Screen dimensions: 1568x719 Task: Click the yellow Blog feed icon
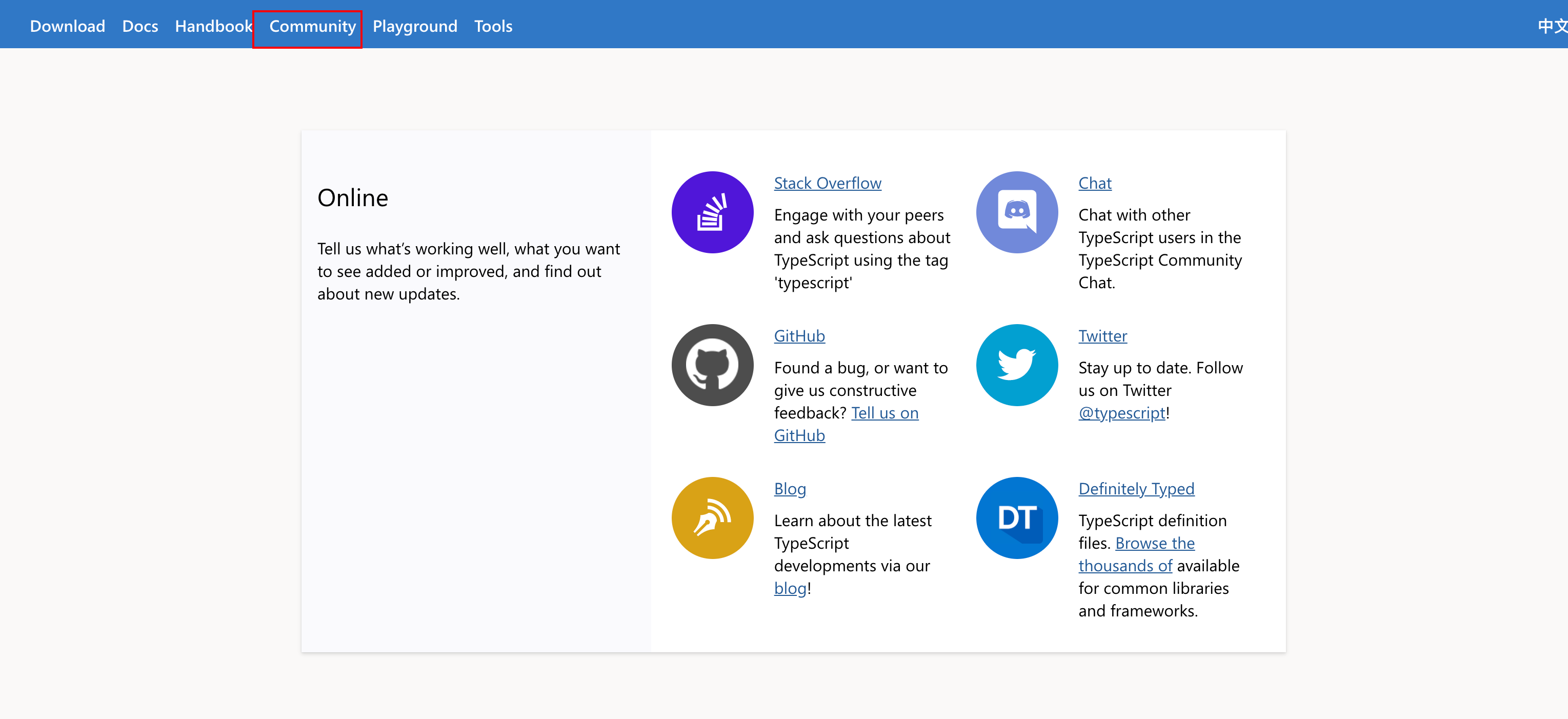(x=712, y=518)
